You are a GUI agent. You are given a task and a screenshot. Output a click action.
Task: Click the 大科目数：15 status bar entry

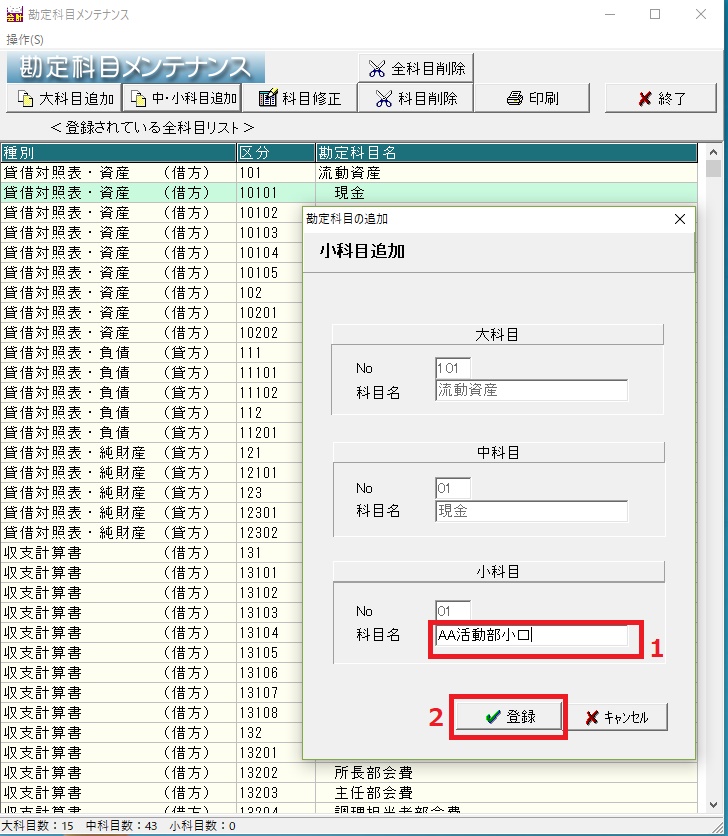pos(37,826)
